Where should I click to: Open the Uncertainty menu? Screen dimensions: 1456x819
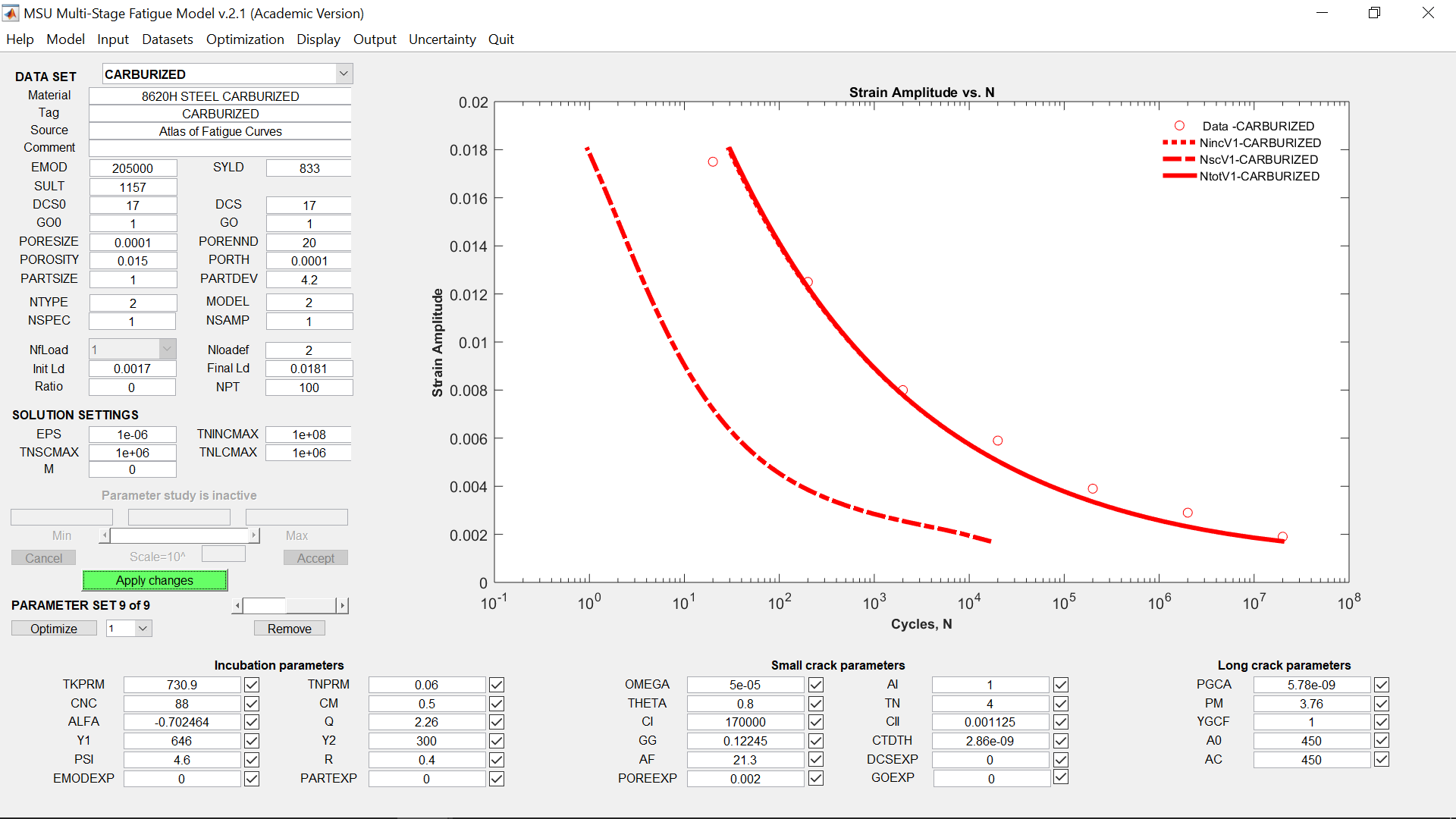442,39
